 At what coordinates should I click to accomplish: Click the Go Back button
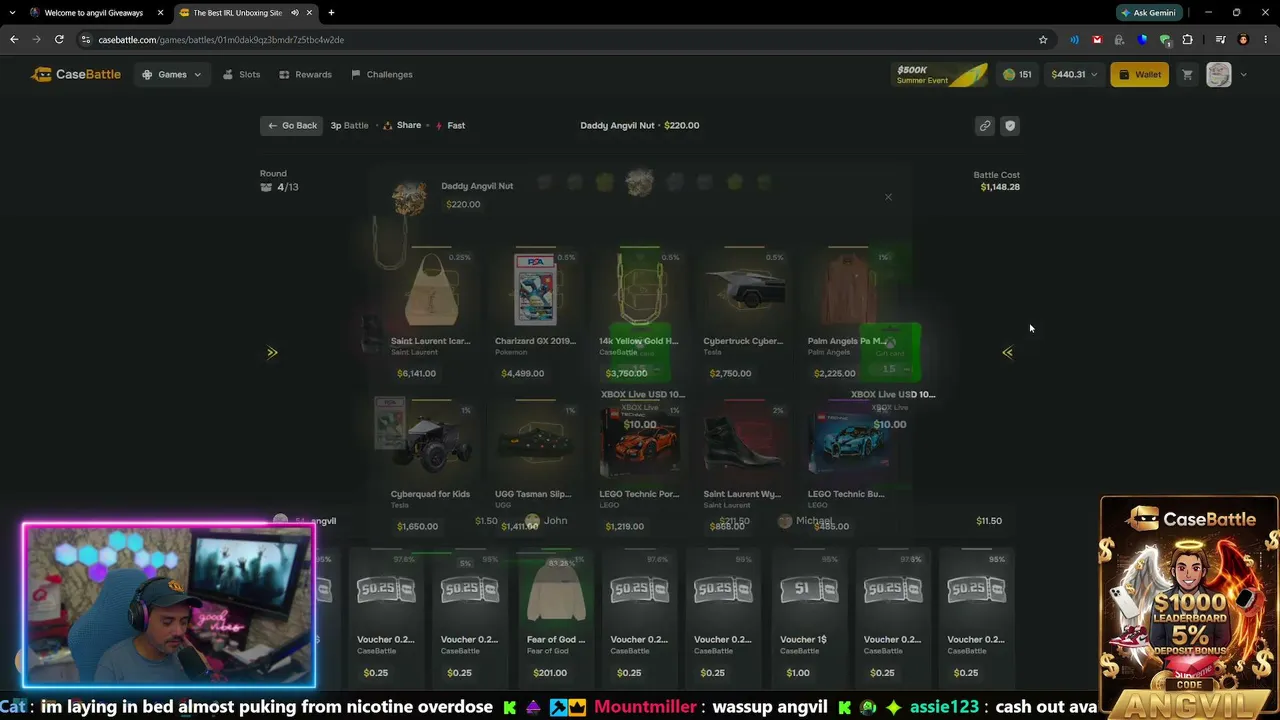pyautogui.click(x=292, y=125)
